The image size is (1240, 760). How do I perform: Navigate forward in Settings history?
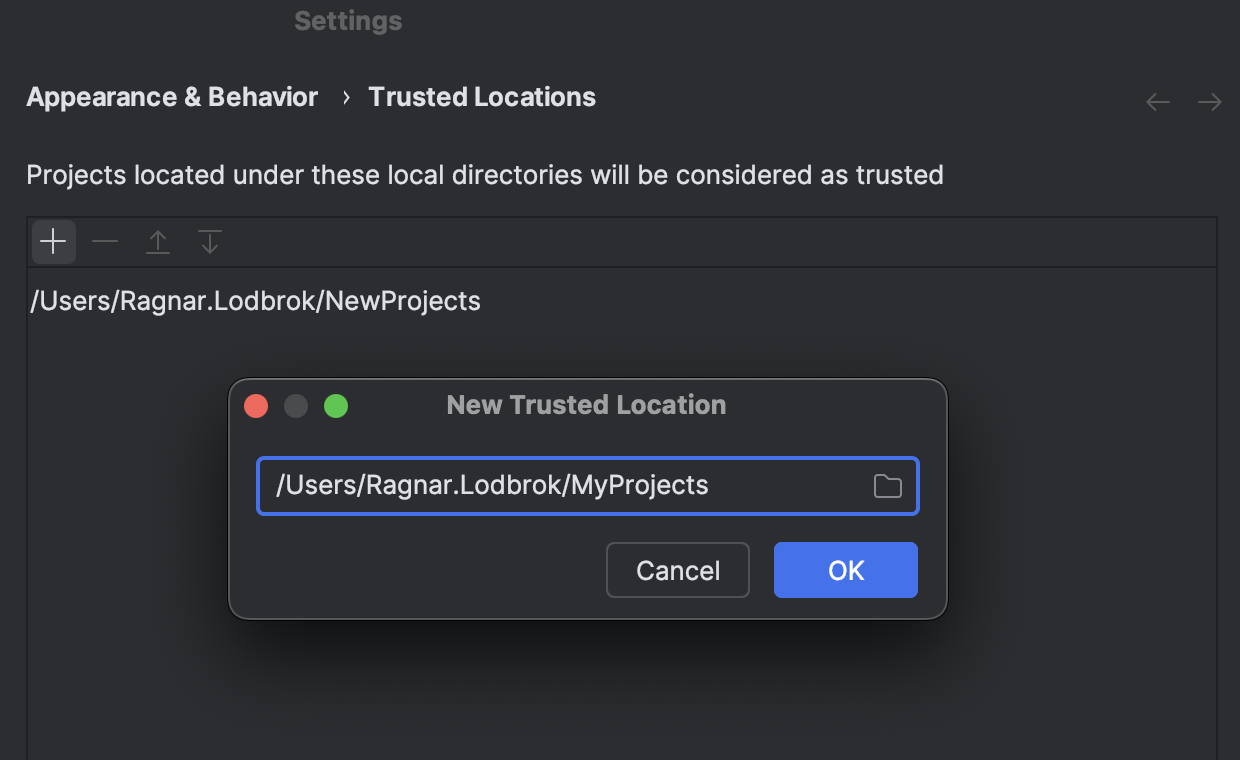pyautogui.click(x=1210, y=101)
